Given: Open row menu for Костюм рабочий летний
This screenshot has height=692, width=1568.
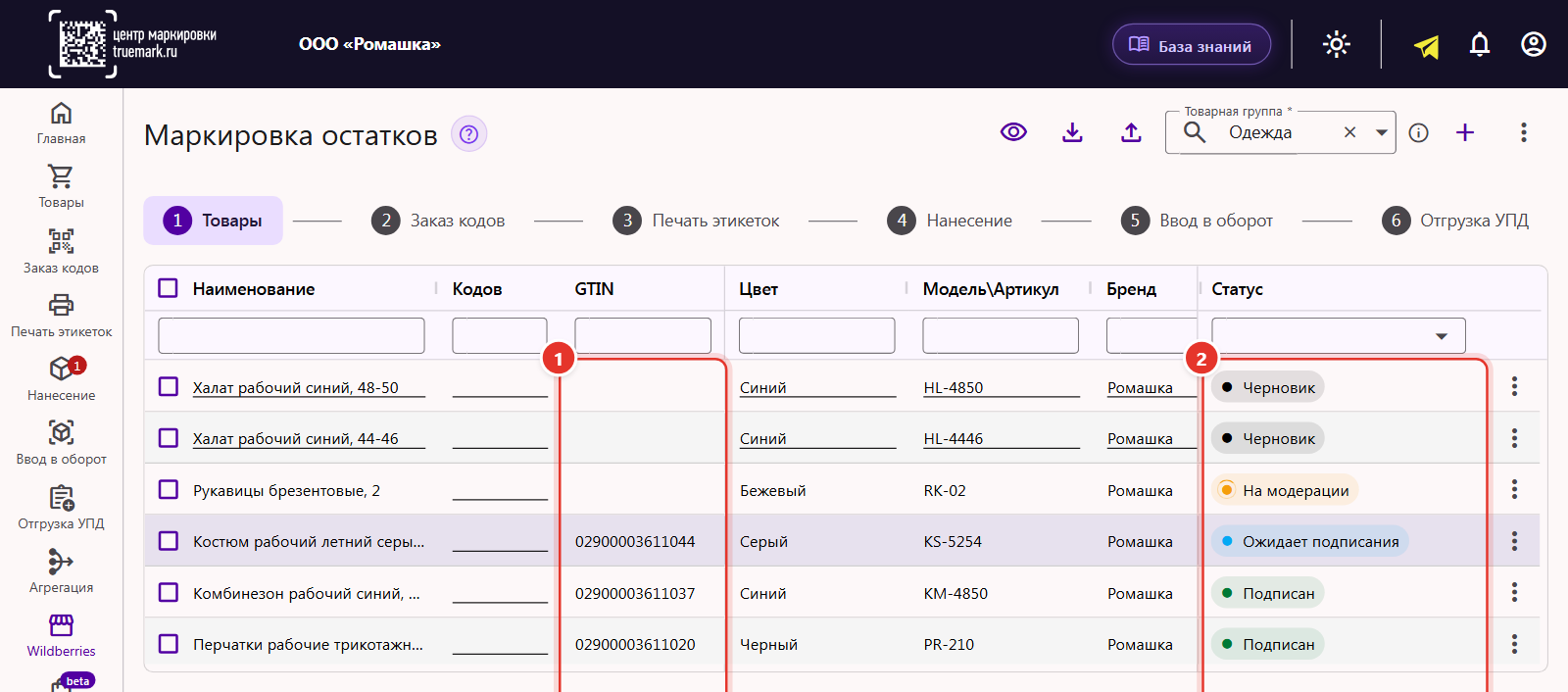Looking at the screenshot, I should [x=1515, y=541].
